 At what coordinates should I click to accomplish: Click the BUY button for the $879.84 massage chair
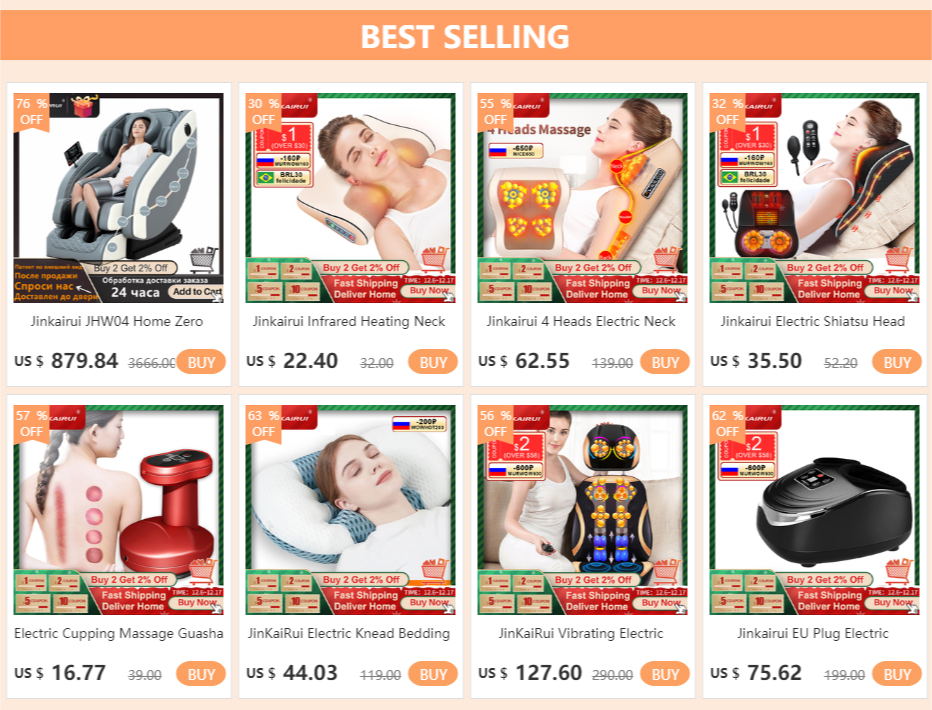pos(201,362)
